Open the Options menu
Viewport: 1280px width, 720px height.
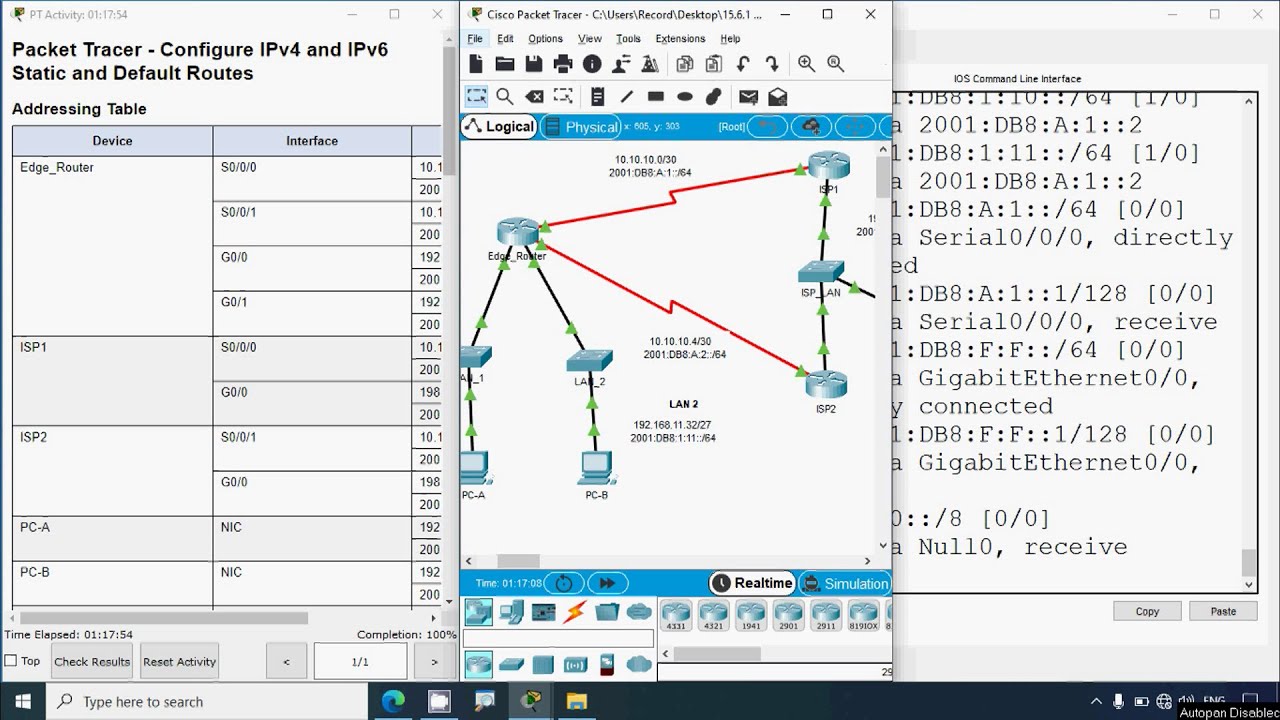coord(545,39)
